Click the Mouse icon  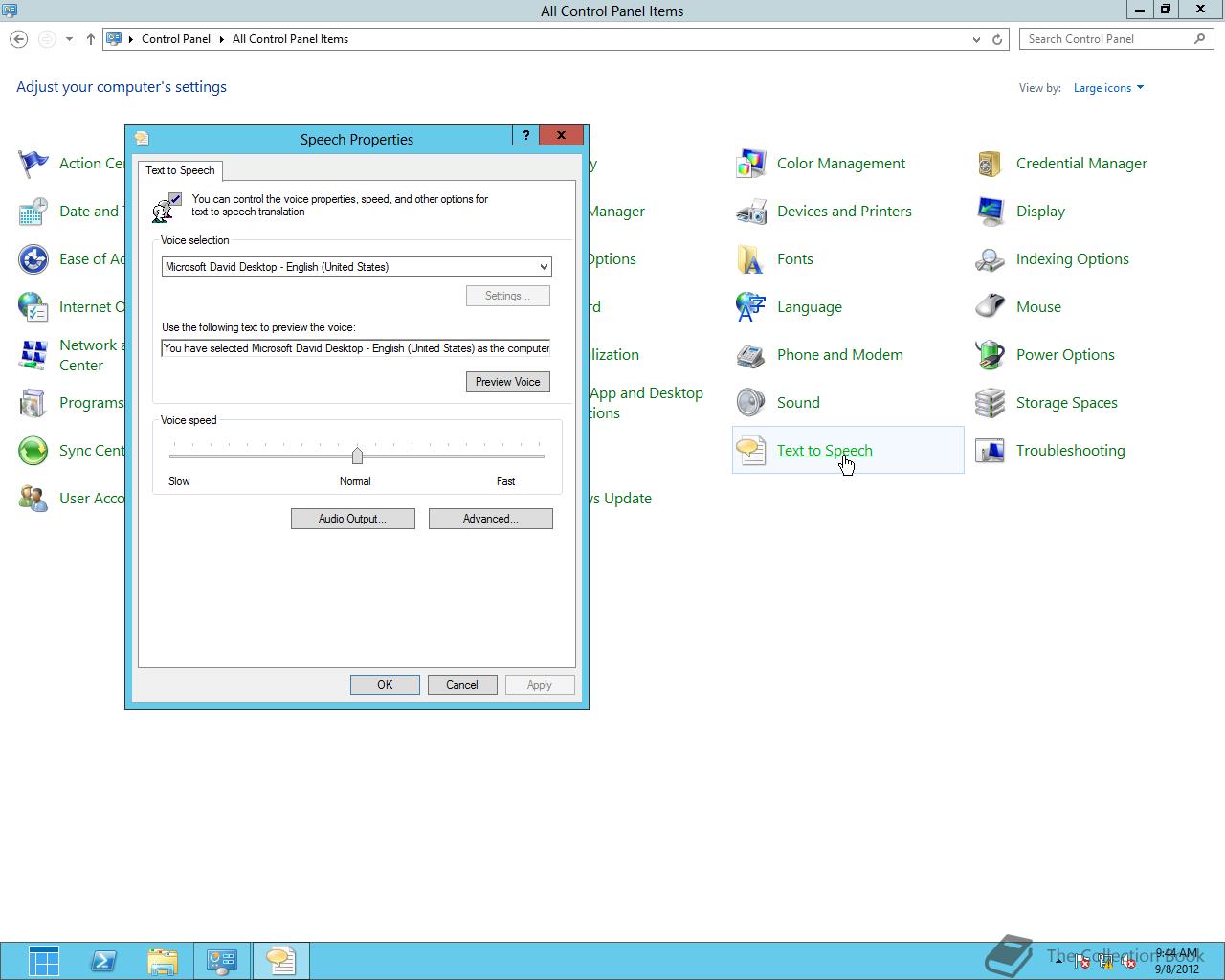tap(991, 307)
